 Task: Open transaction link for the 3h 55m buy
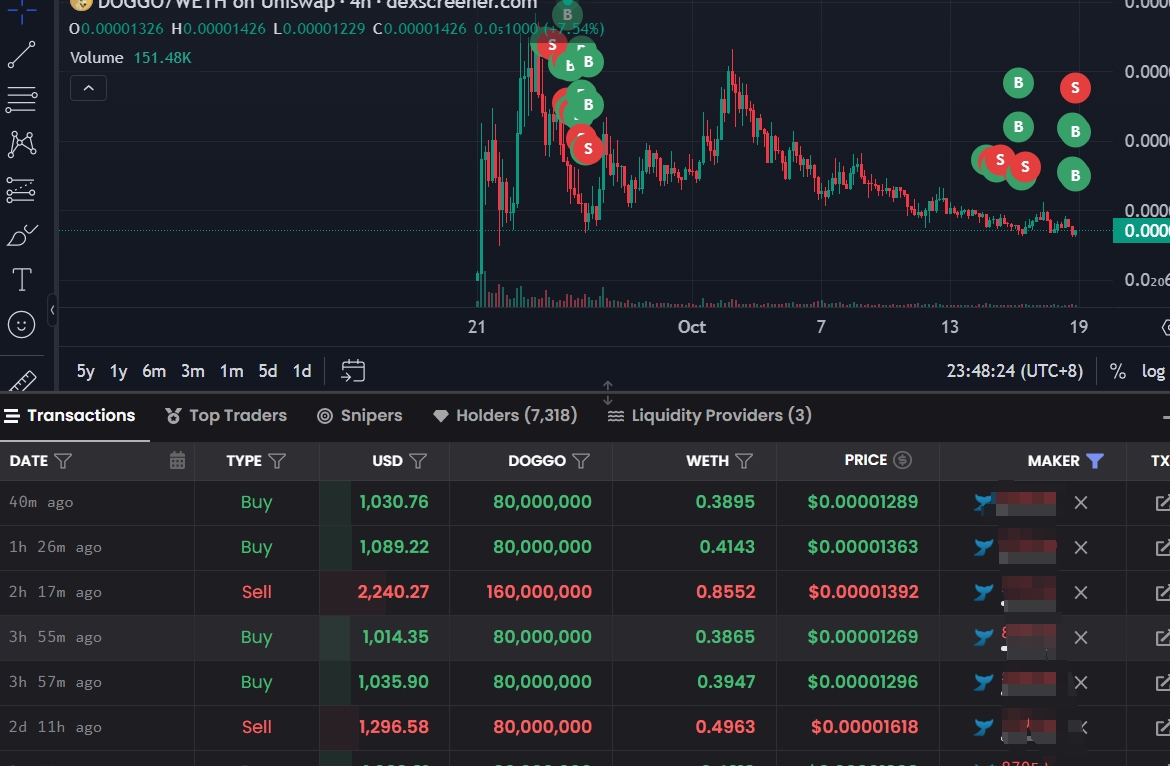tap(1162, 637)
